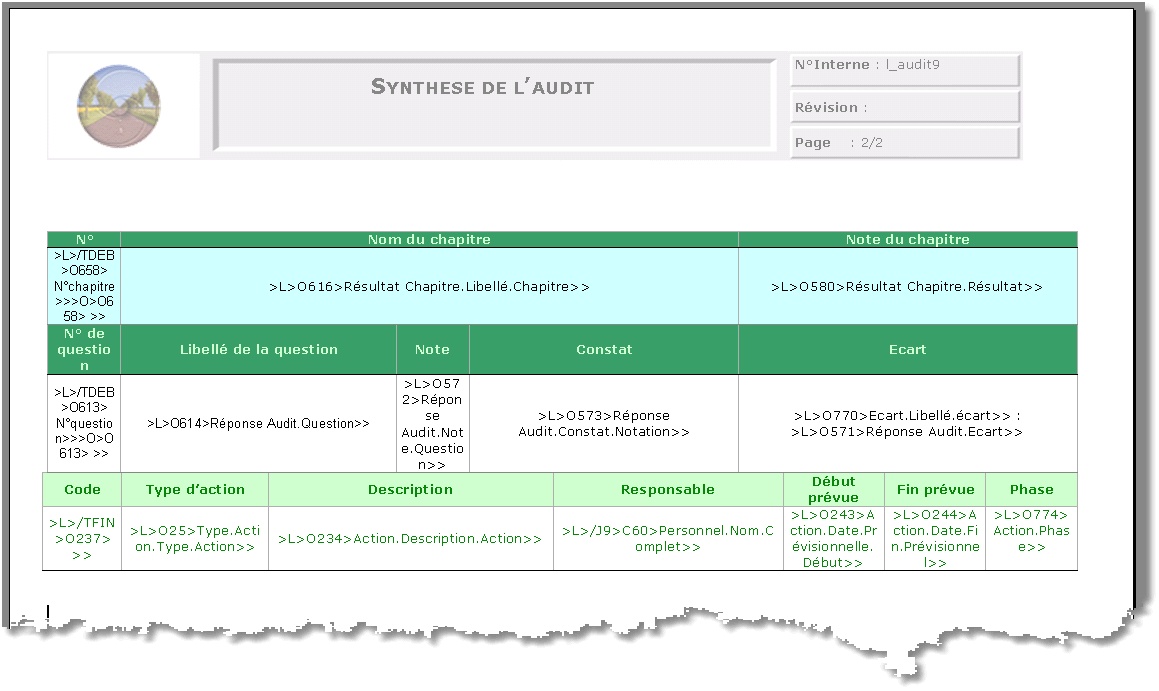Click the Constat column header
The width and height of the screenshot is (1159, 691).
coord(603,350)
